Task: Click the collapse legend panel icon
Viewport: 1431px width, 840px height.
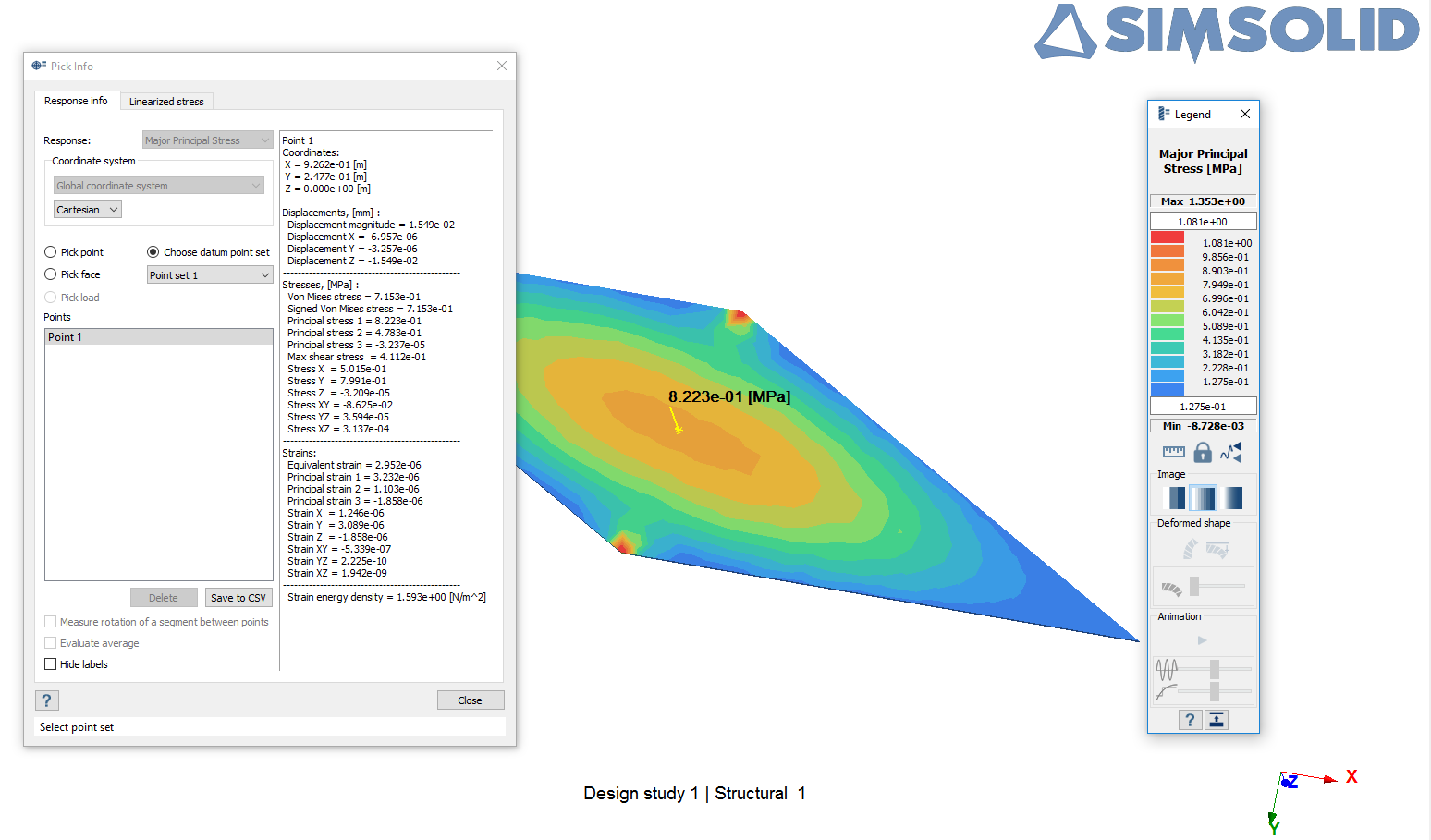Action: (1217, 720)
